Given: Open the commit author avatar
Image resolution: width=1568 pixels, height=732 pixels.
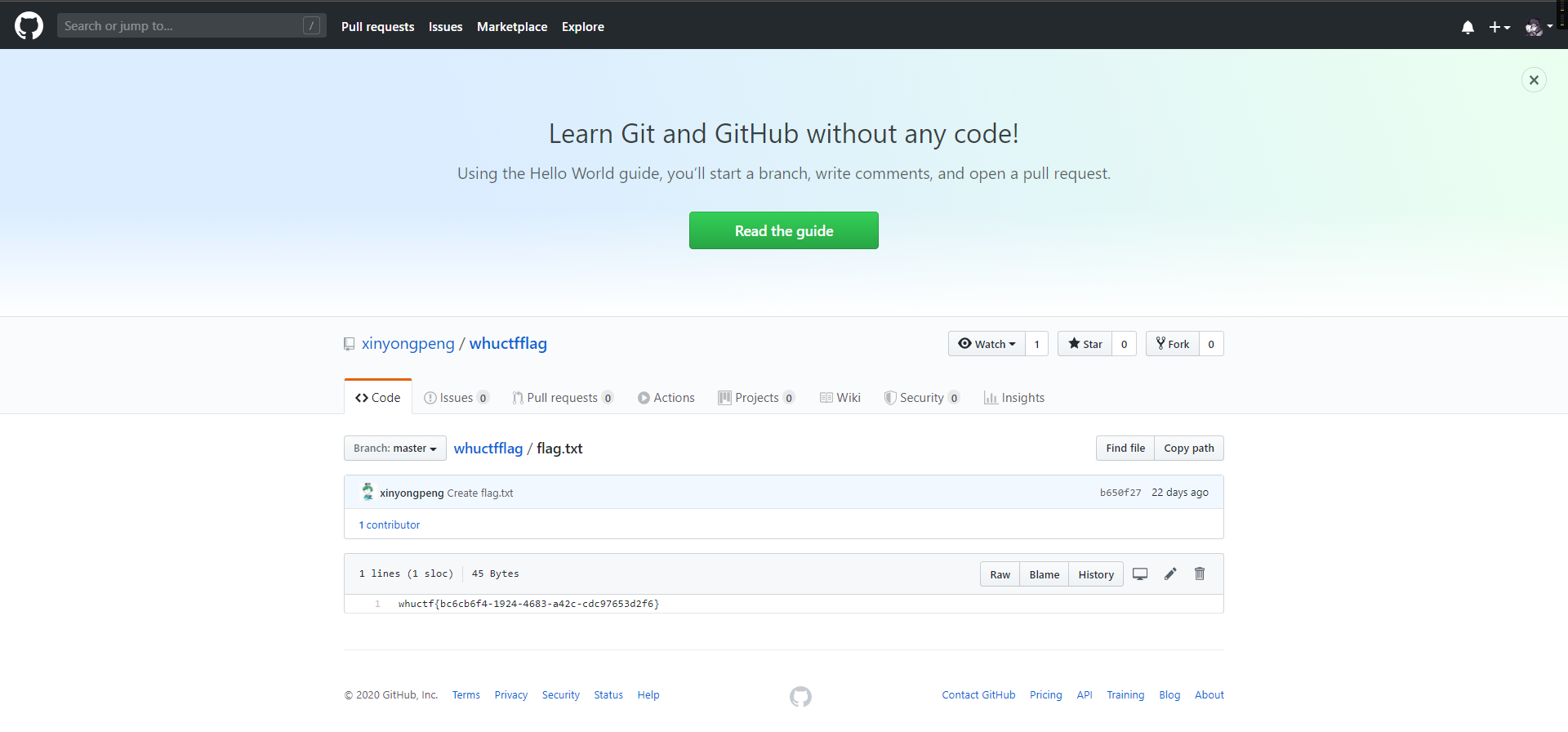Looking at the screenshot, I should [367, 492].
